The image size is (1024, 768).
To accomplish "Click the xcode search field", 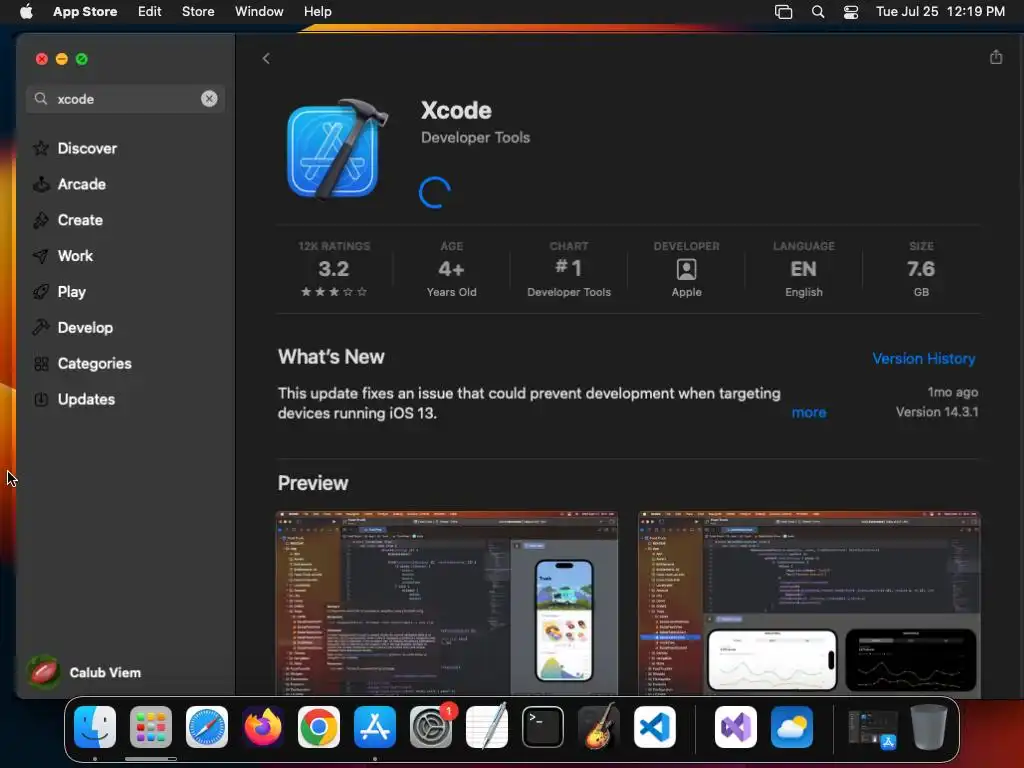I will [x=125, y=99].
